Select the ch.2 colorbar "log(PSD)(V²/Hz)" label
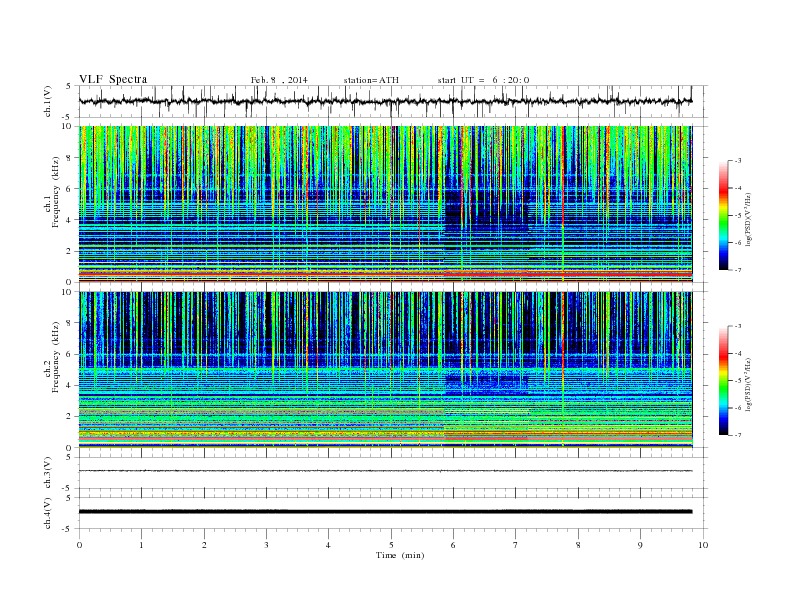792x612 pixels. [x=749, y=385]
